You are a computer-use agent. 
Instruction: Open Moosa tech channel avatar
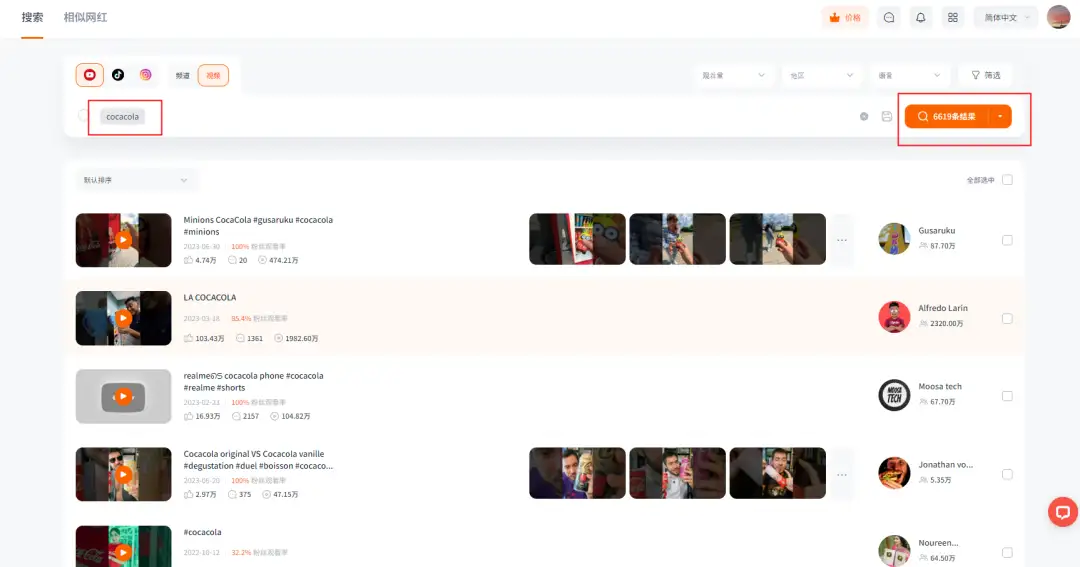(894, 395)
